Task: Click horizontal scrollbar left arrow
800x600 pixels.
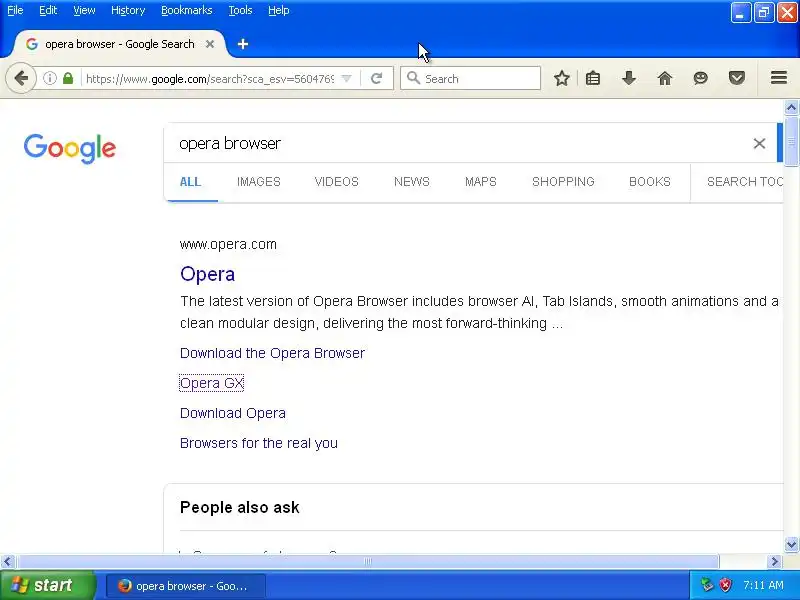Action: [x=7, y=562]
